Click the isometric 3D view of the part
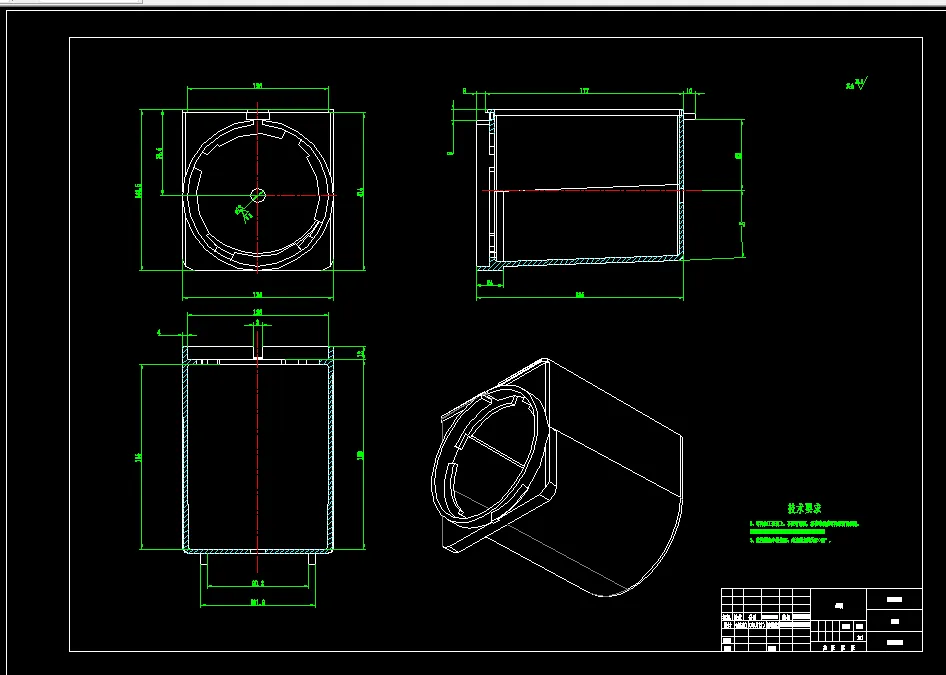This screenshot has width=946, height=675. click(557, 478)
